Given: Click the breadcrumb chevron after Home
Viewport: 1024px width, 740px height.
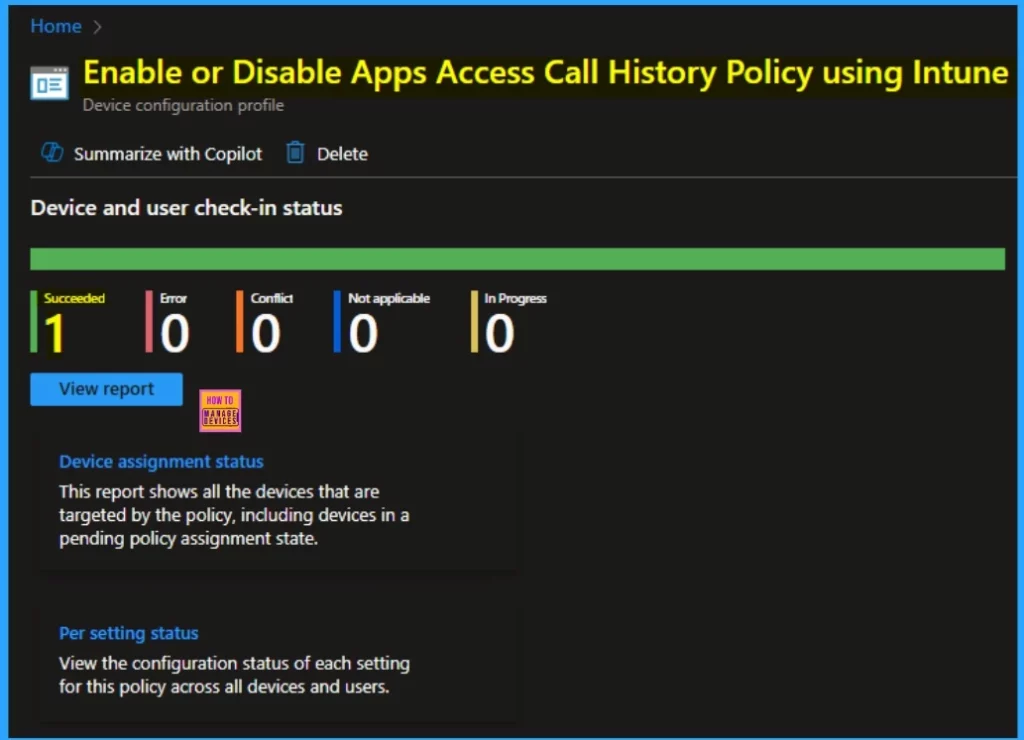Looking at the screenshot, I should pos(97,27).
